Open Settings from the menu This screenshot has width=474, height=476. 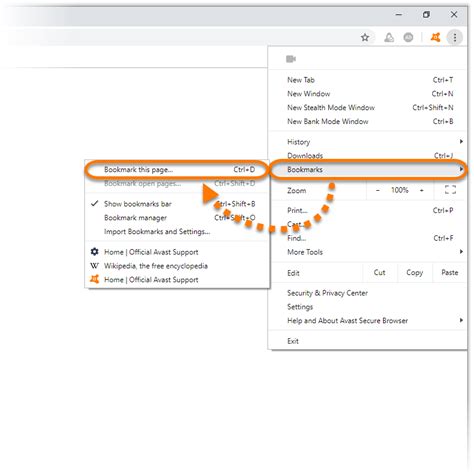[367, 307]
